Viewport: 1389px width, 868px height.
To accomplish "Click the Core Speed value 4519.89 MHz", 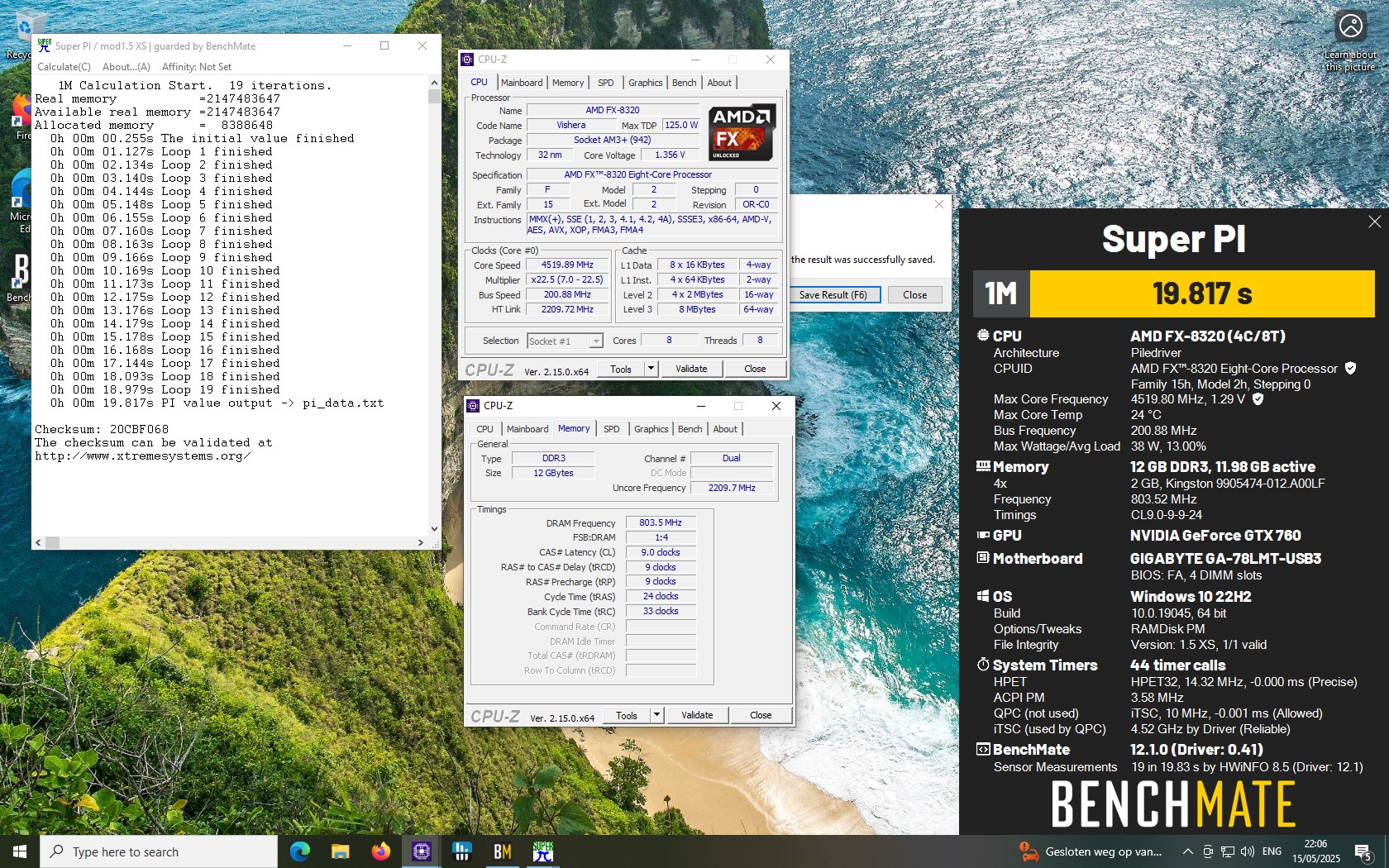I will pos(567,265).
